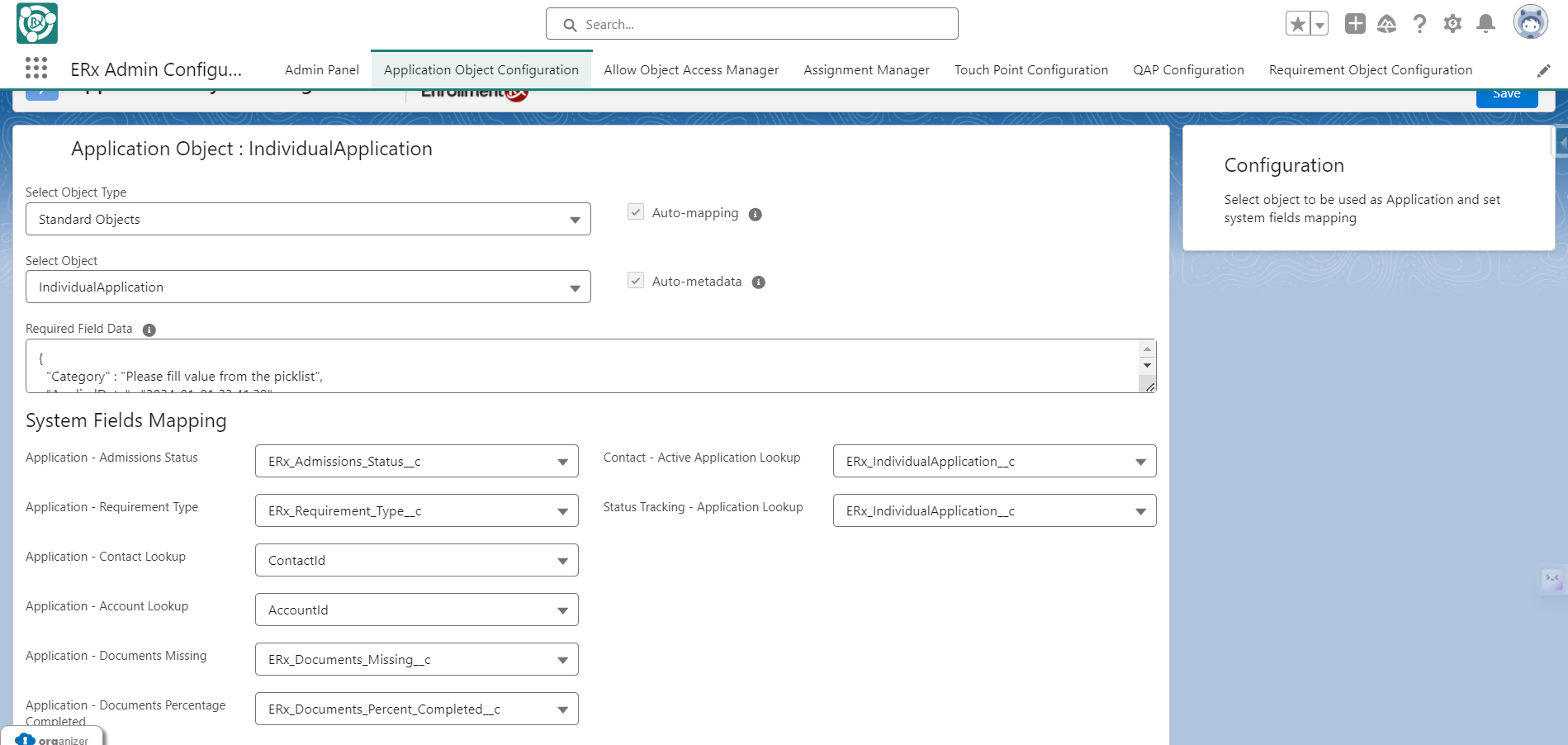Expand the Status Tracking - Application Lookup dropdown
The width and height of the screenshot is (1568, 745).
coord(994,511)
